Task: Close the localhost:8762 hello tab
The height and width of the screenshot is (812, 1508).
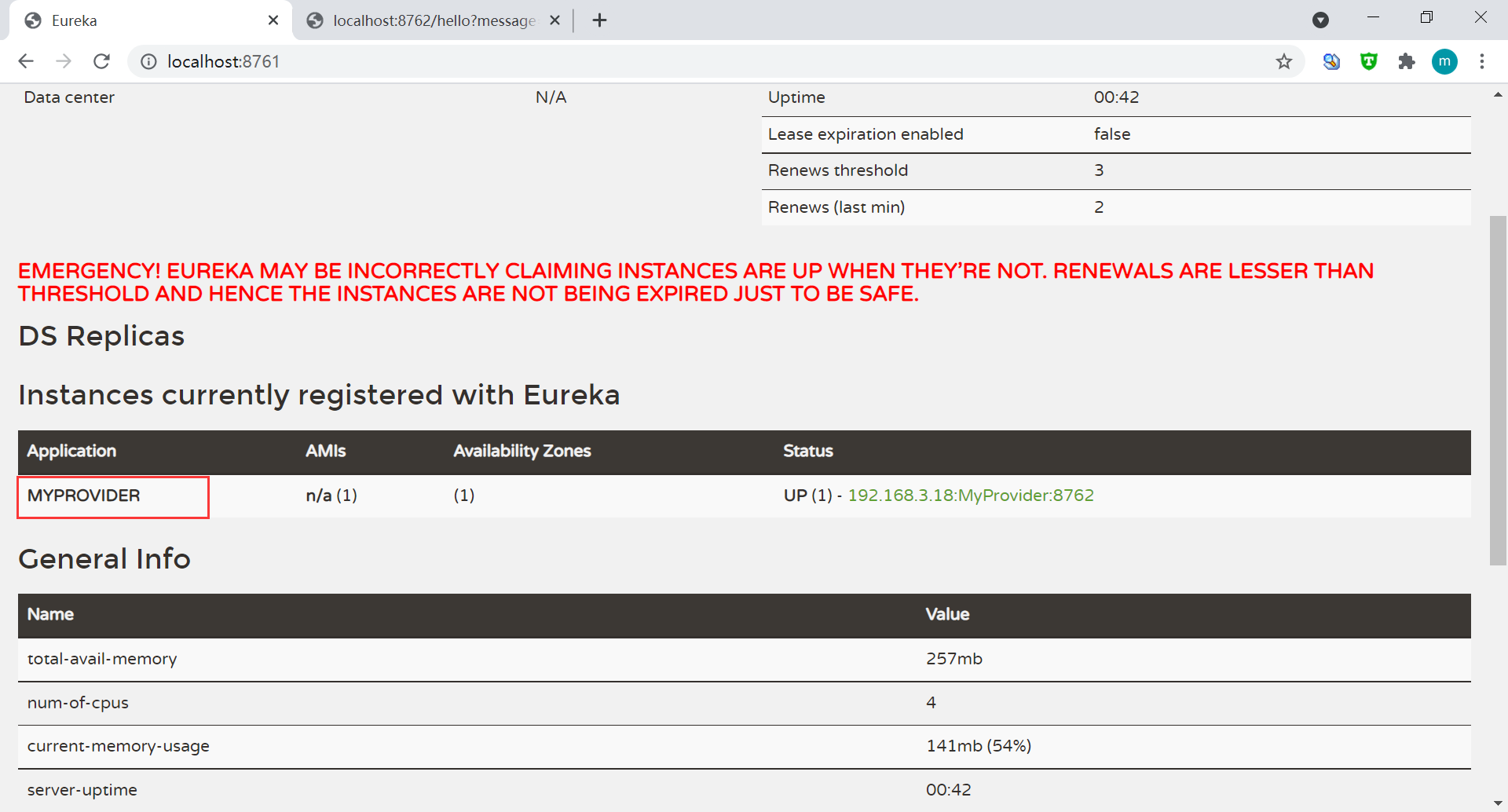Action: 555,20
